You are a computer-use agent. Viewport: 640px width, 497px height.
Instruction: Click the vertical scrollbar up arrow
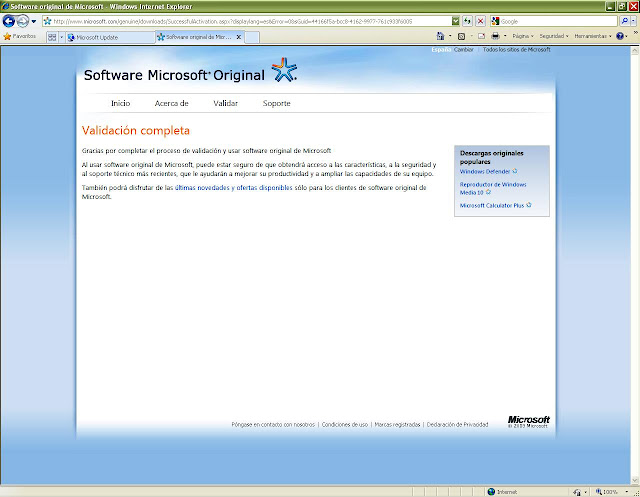[635, 51]
